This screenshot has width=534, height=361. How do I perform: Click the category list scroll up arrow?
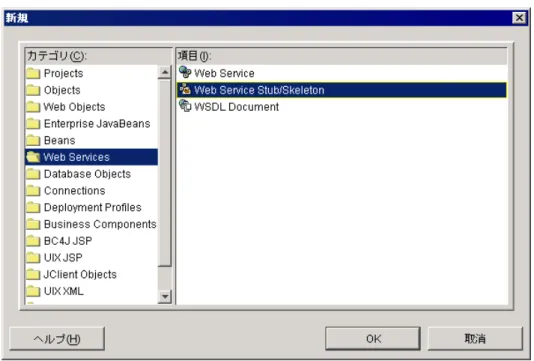point(165,72)
